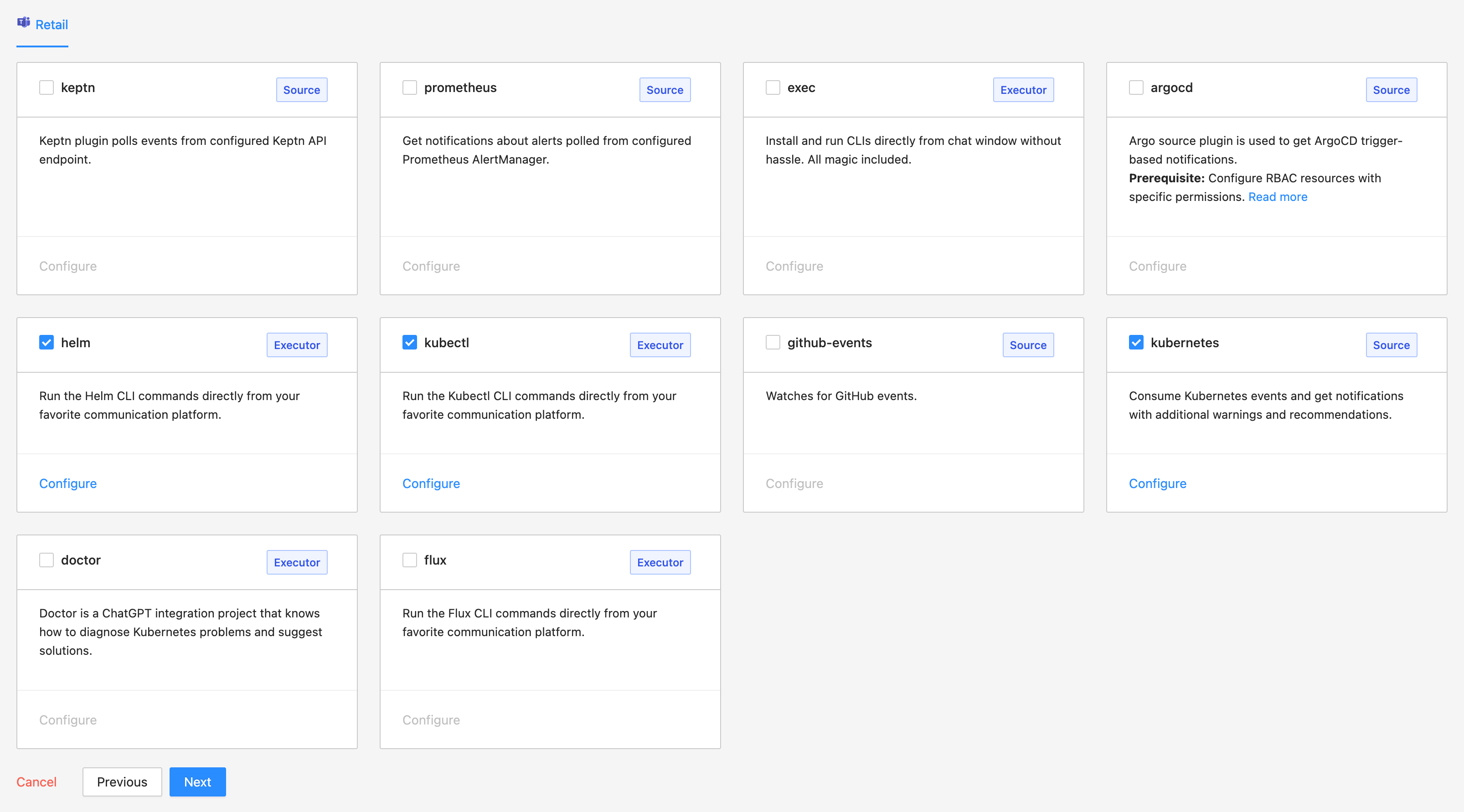
Task: Enable the prometheus plugin checkbox
Action: point(410,87)
